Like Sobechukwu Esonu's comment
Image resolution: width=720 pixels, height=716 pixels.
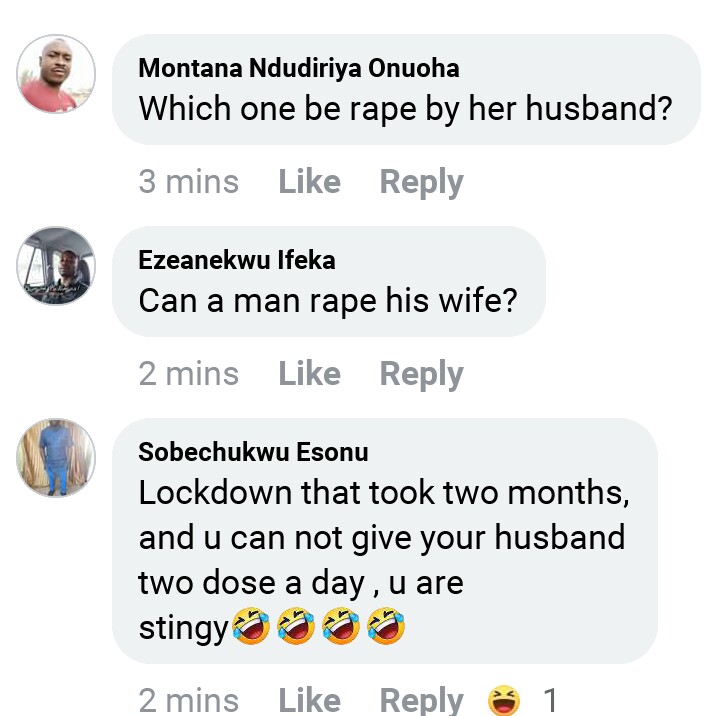tap(309, 700)
